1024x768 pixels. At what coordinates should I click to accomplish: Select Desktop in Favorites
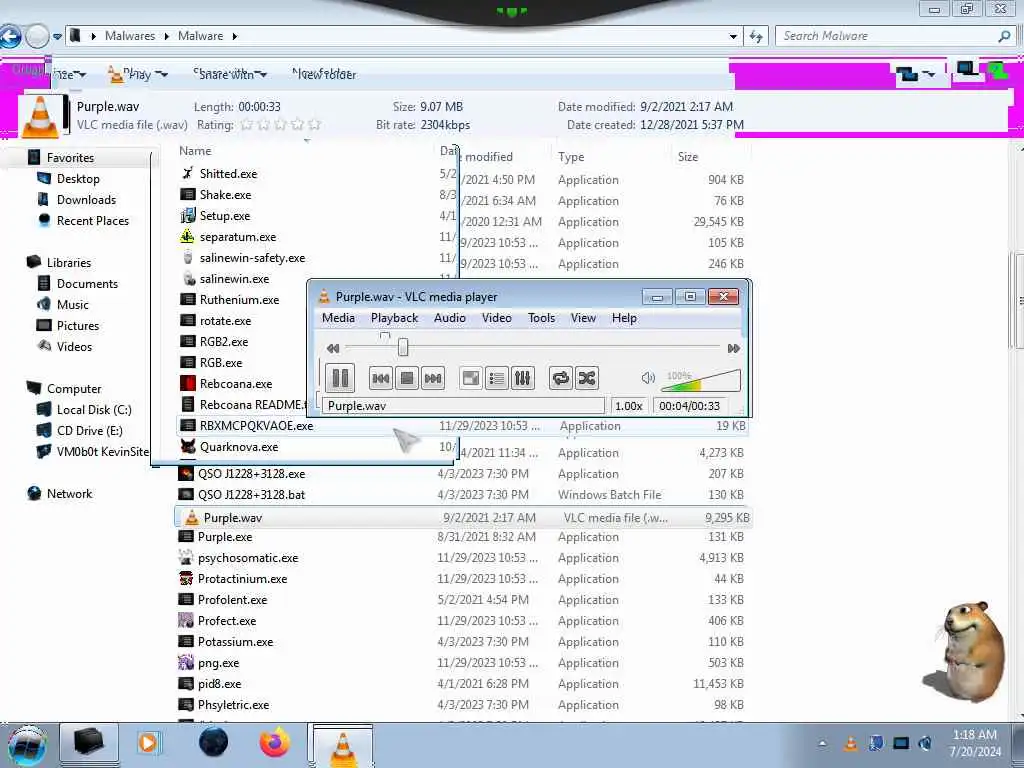coord(78,179)
